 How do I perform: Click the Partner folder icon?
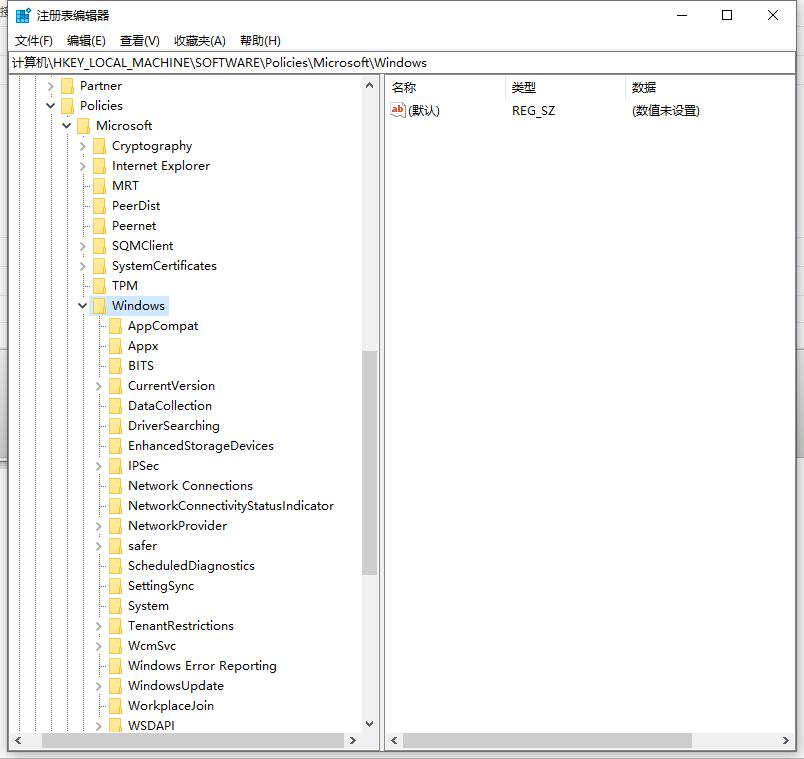pos(68,86)
